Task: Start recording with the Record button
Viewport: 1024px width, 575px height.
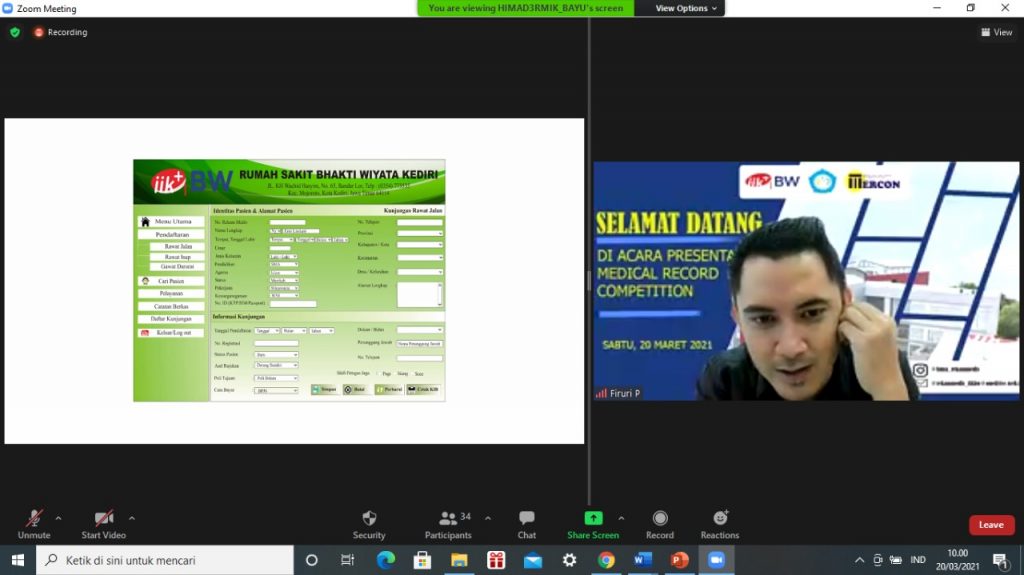Action: [660, 523]
